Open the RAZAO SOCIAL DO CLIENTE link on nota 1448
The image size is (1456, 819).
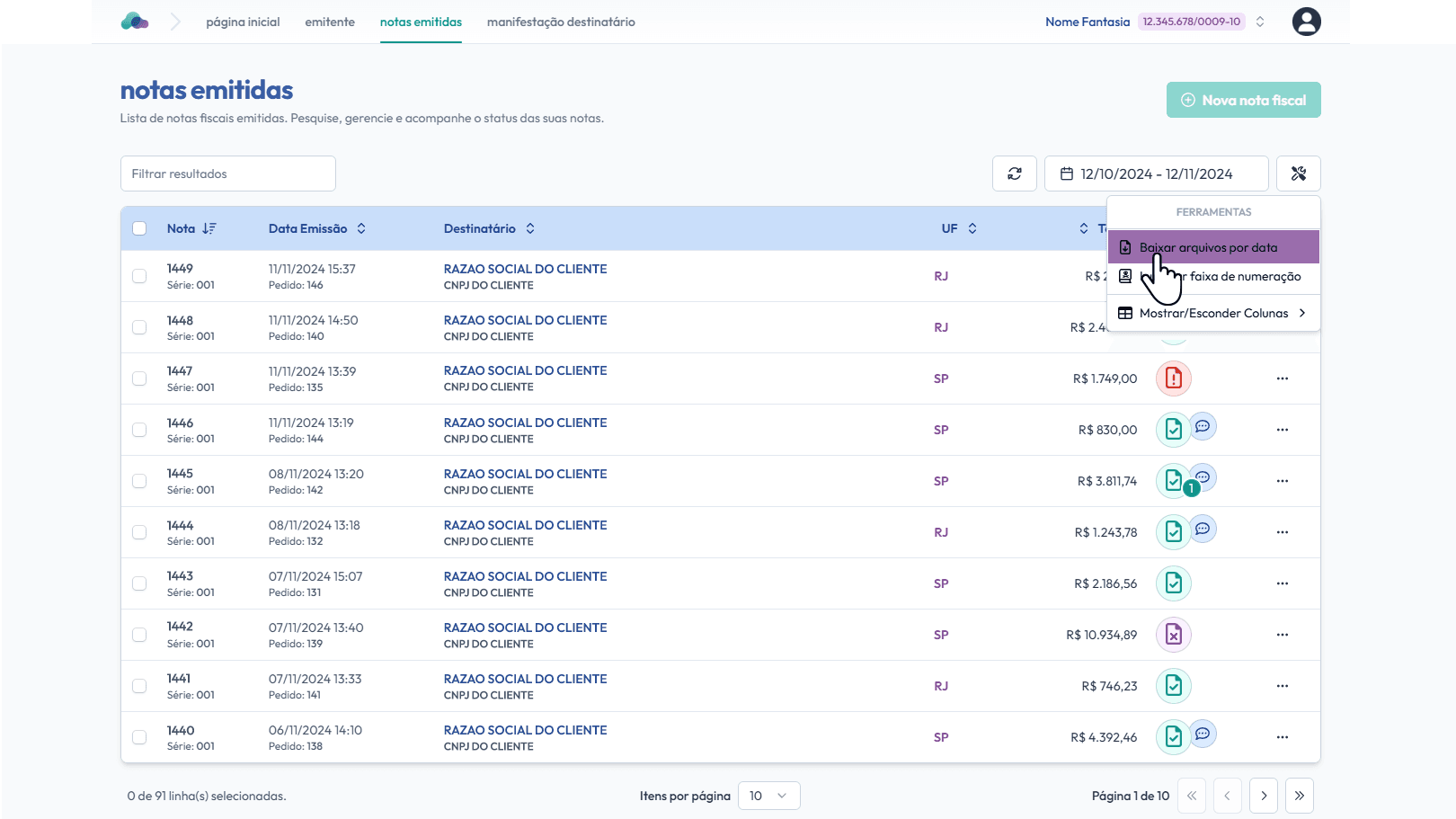click(525, 320)
